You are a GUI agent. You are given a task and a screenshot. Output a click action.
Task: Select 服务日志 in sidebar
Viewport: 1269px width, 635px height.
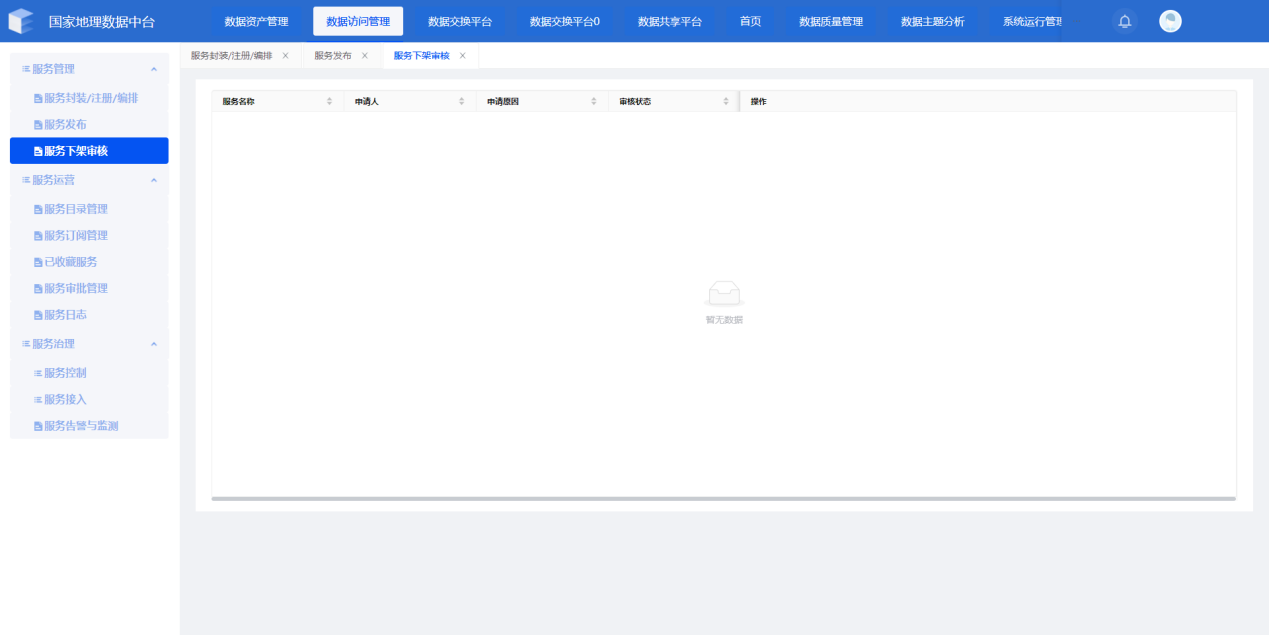[x=65, y=315]
